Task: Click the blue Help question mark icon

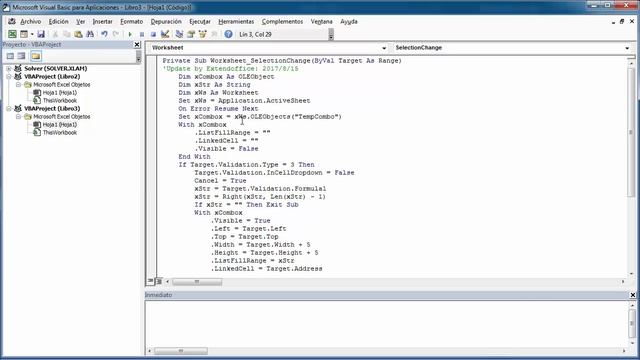Action: 228,34
